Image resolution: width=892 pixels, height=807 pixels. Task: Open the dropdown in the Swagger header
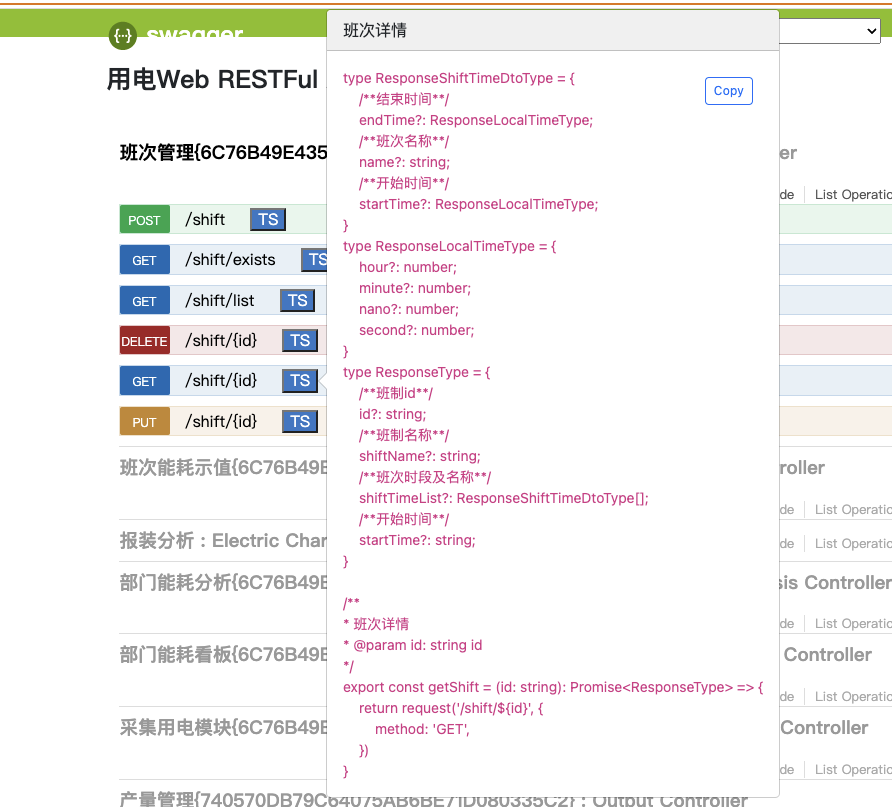click(829, 31)
